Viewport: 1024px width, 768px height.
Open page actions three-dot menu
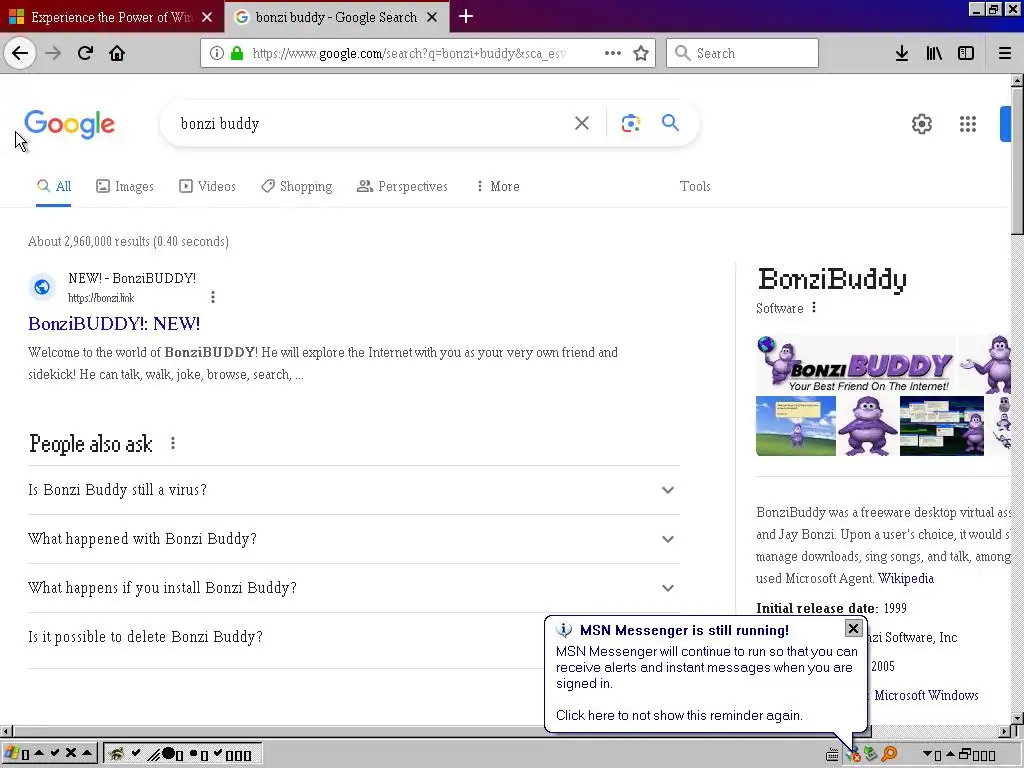tap(613, 53)
